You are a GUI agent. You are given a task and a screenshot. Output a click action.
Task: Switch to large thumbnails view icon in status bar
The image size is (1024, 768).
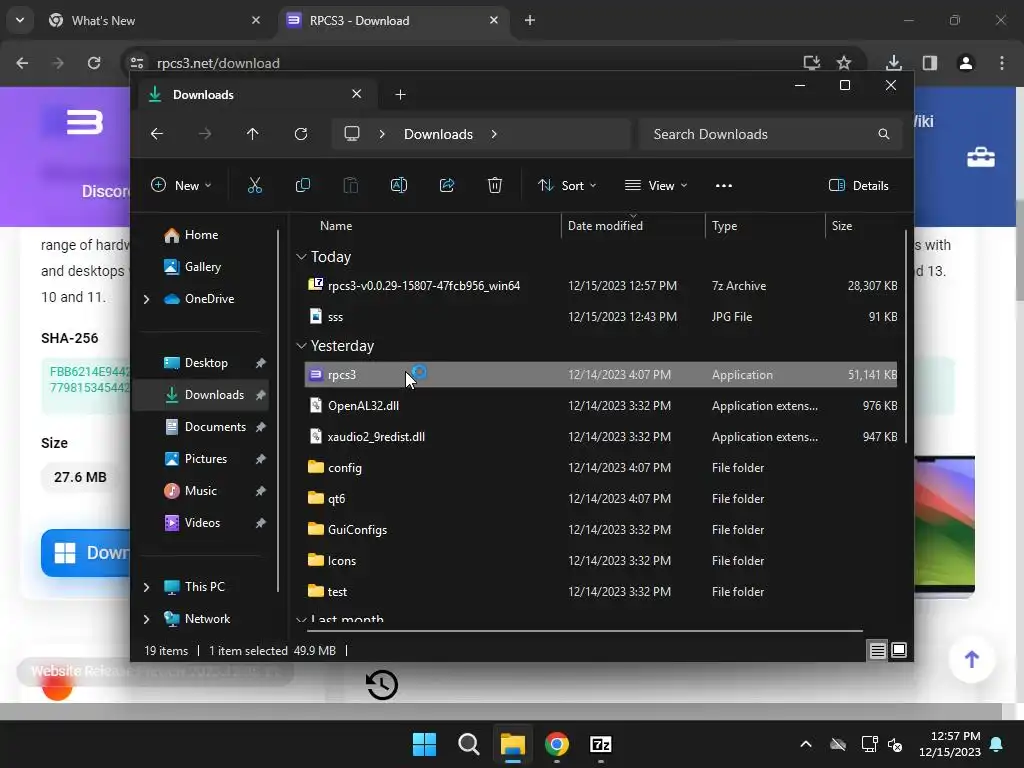(899, 650)
